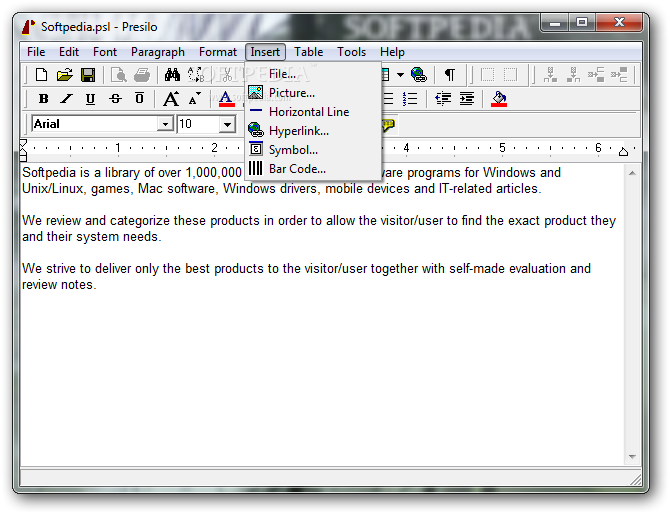This screenshot has width=670, height=514.
Task: Click the increase indent icon
Action: tap(467, 99)
